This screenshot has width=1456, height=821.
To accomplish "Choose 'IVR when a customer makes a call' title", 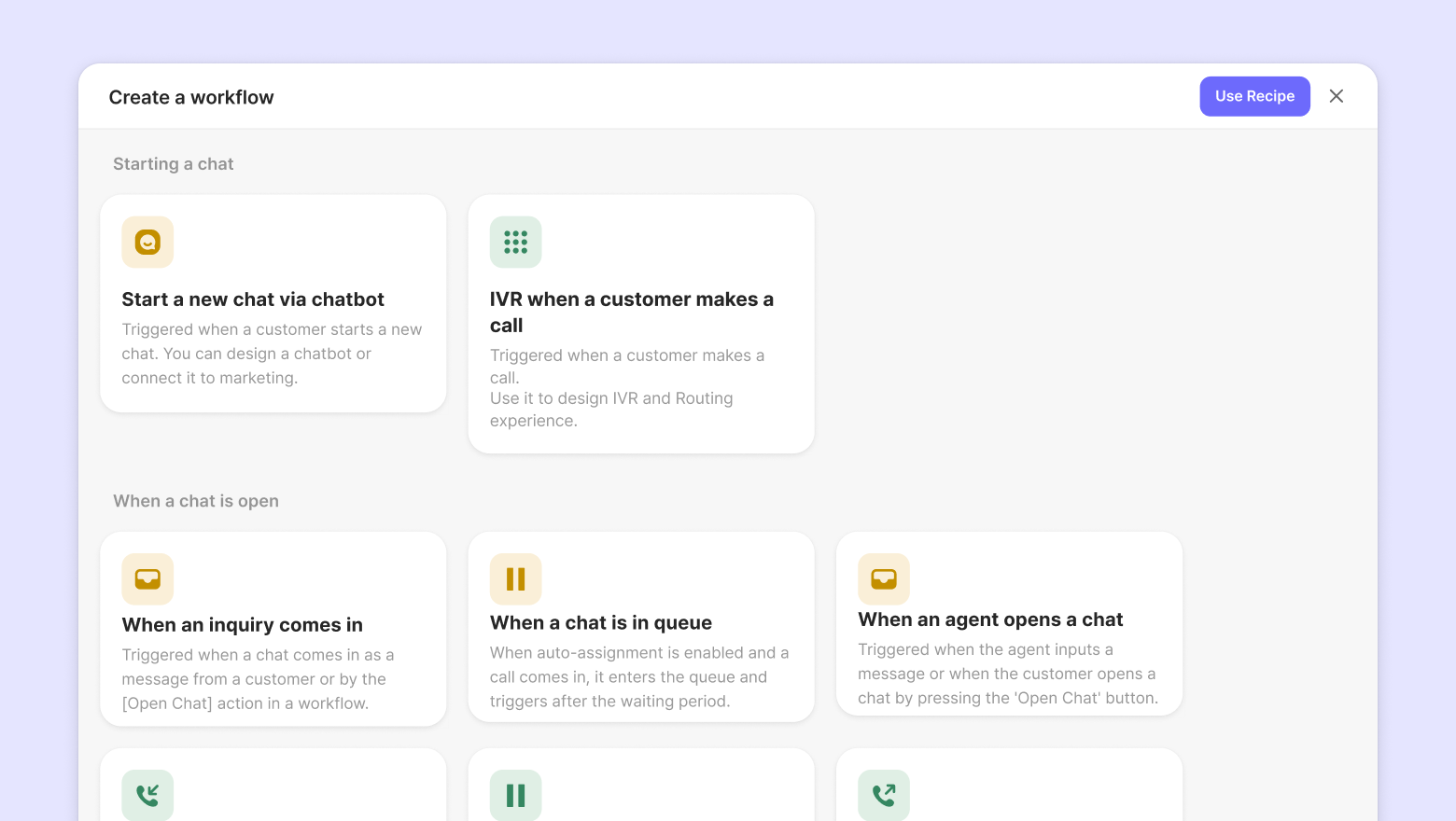I will pyautogui.click(x=631, y=312).
